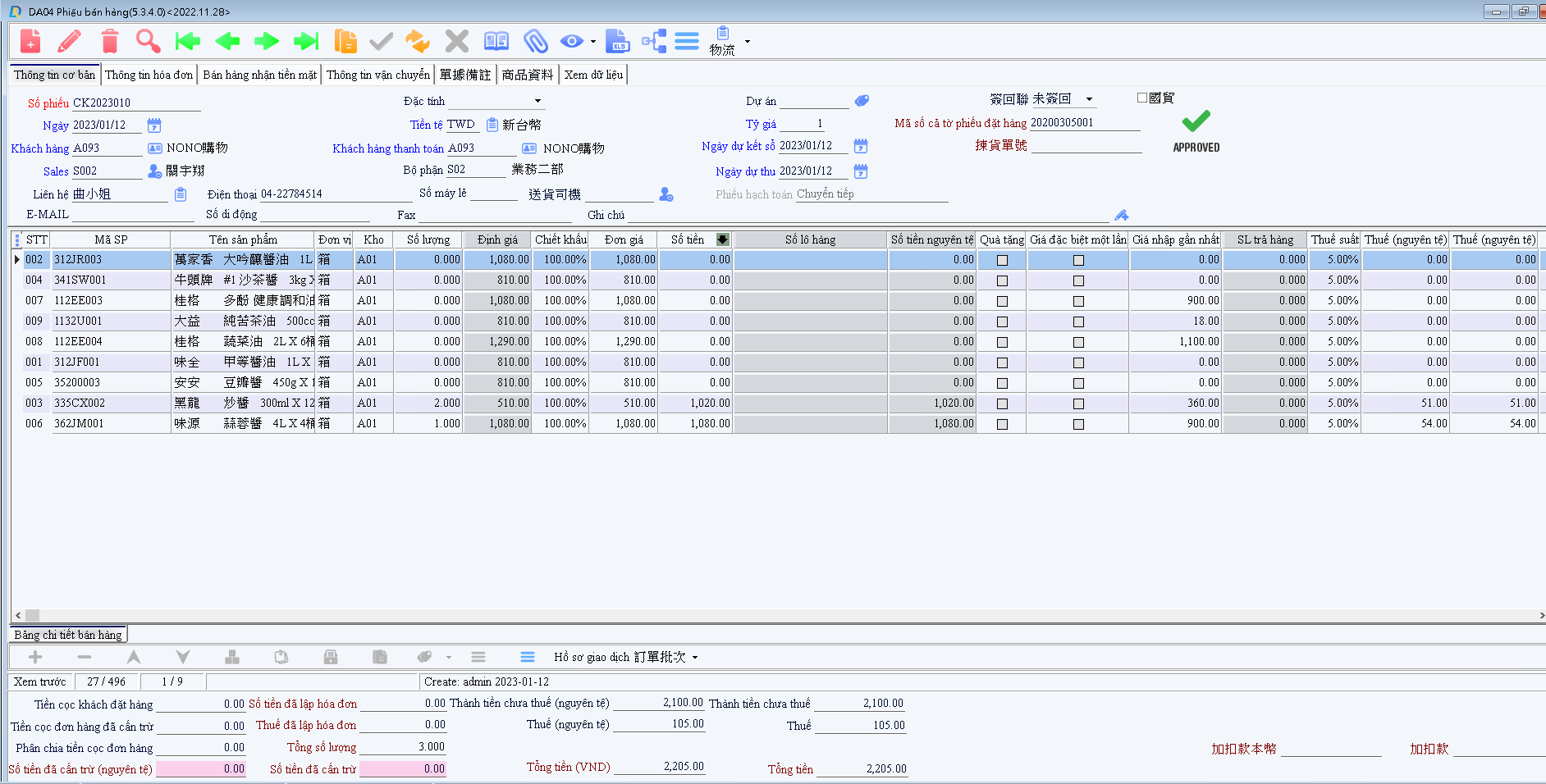The width and height of the screenshot is (1546, 784).
Task: Click the E-MAIL input field
Action: click(x=132, y=215)
